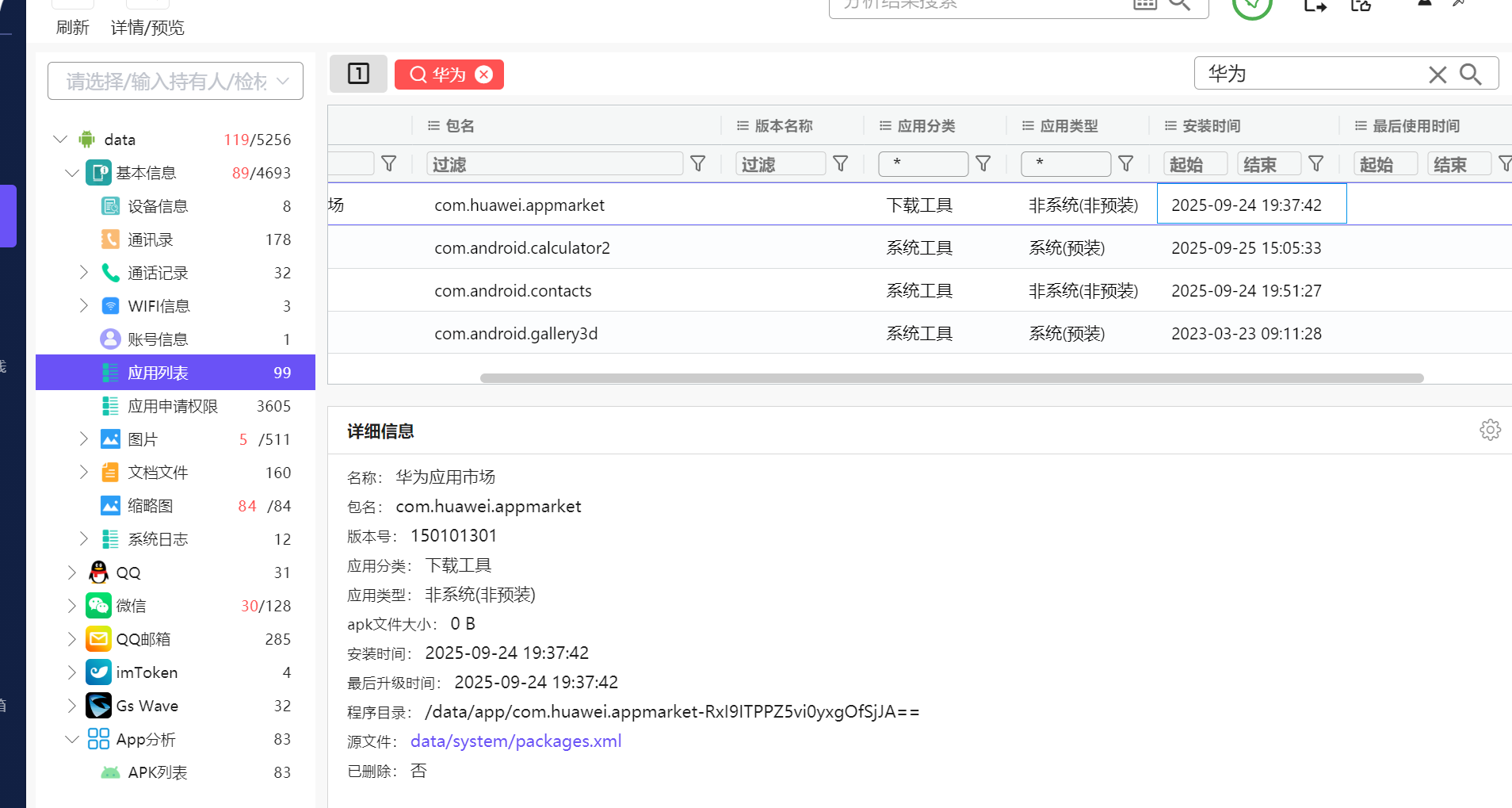
Task: Click the 基本信息 phone info icon
Action: (x=98, y=173)
